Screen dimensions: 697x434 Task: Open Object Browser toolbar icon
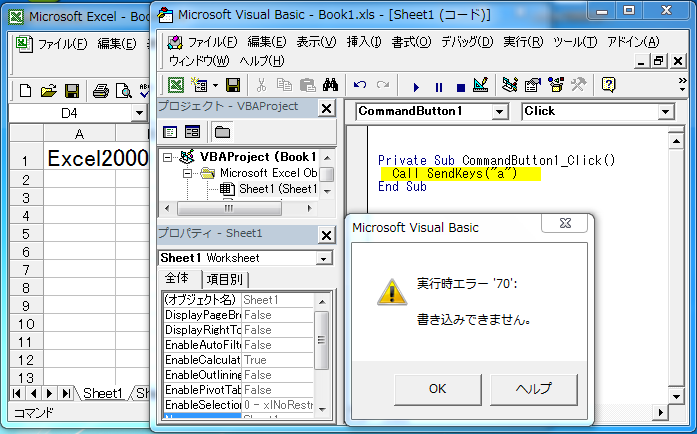[x=556, y=84]
